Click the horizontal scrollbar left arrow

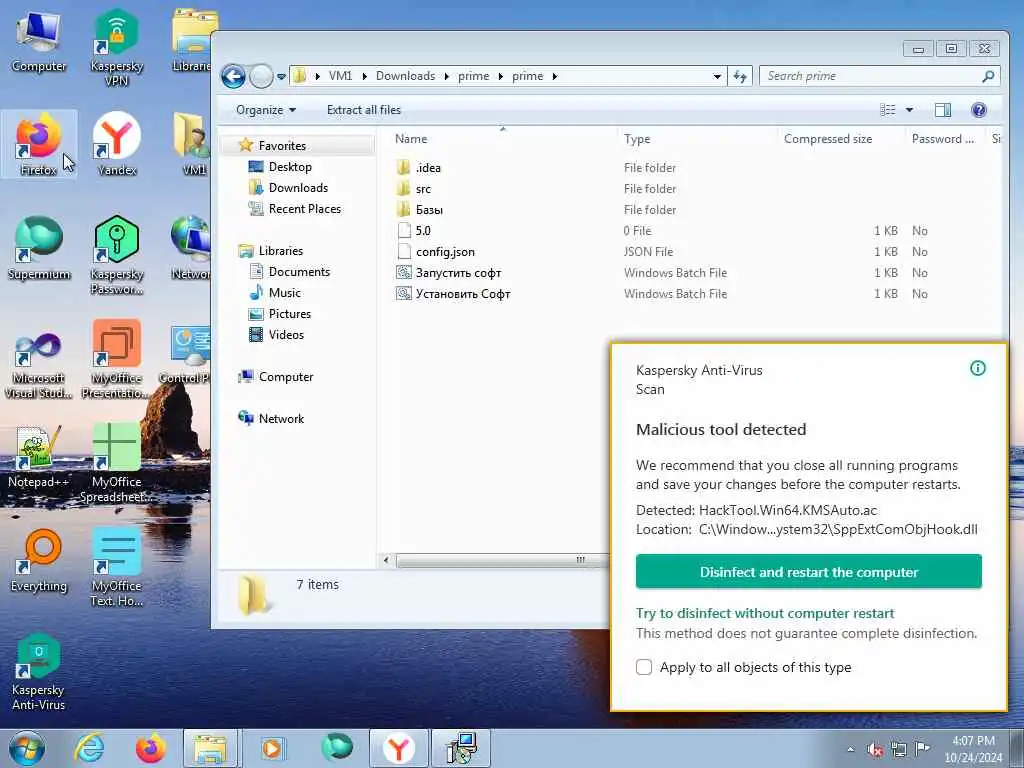[x=386, y=560]
